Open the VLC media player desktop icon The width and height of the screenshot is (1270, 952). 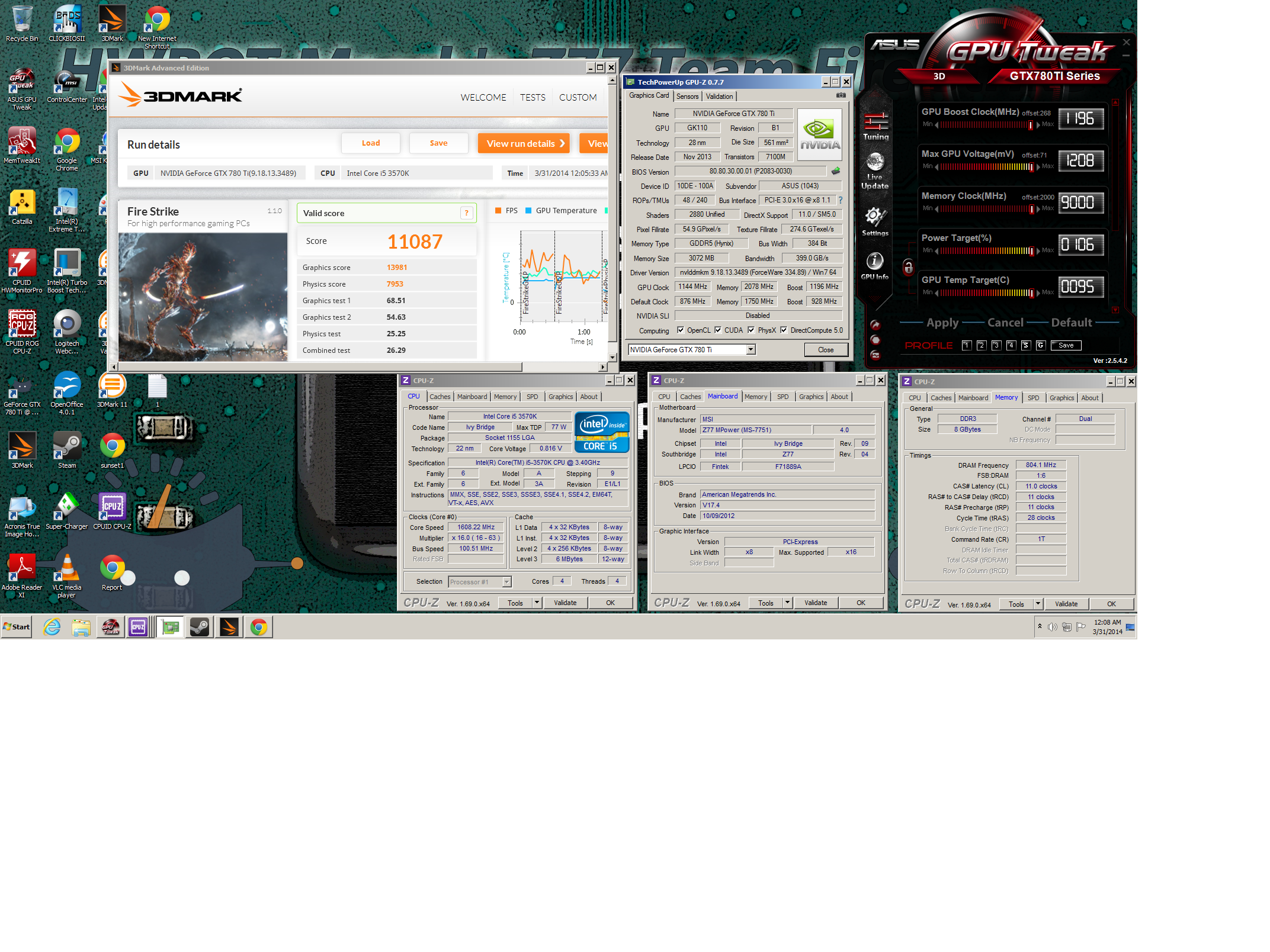click(67, 576)
